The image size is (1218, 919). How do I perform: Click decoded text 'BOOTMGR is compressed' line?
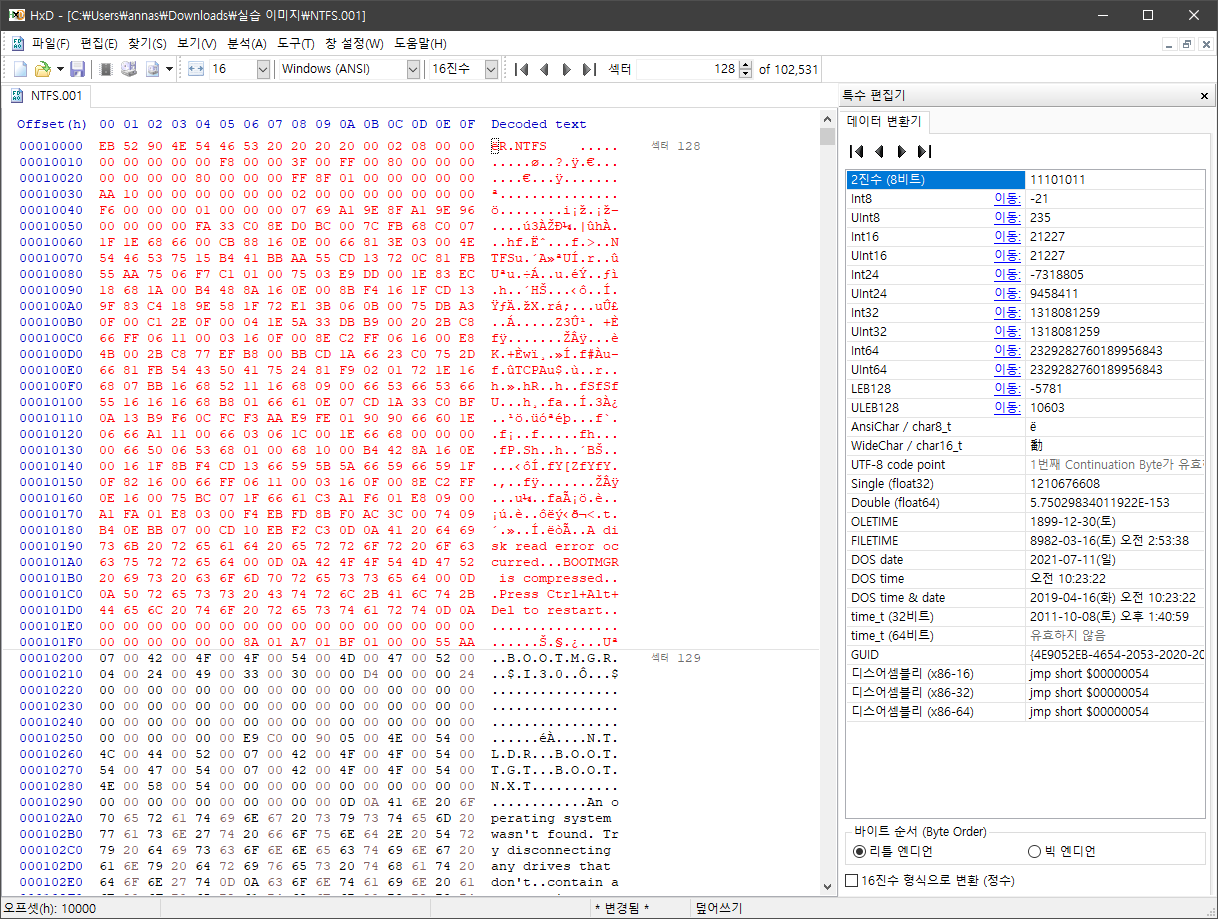point(555,578)
